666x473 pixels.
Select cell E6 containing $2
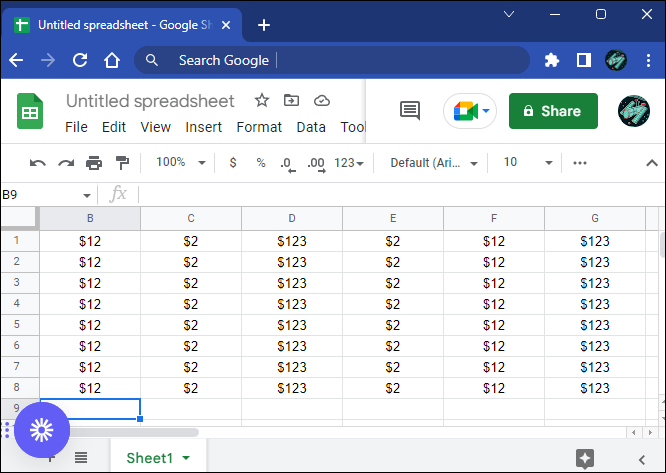click(393, 346)
